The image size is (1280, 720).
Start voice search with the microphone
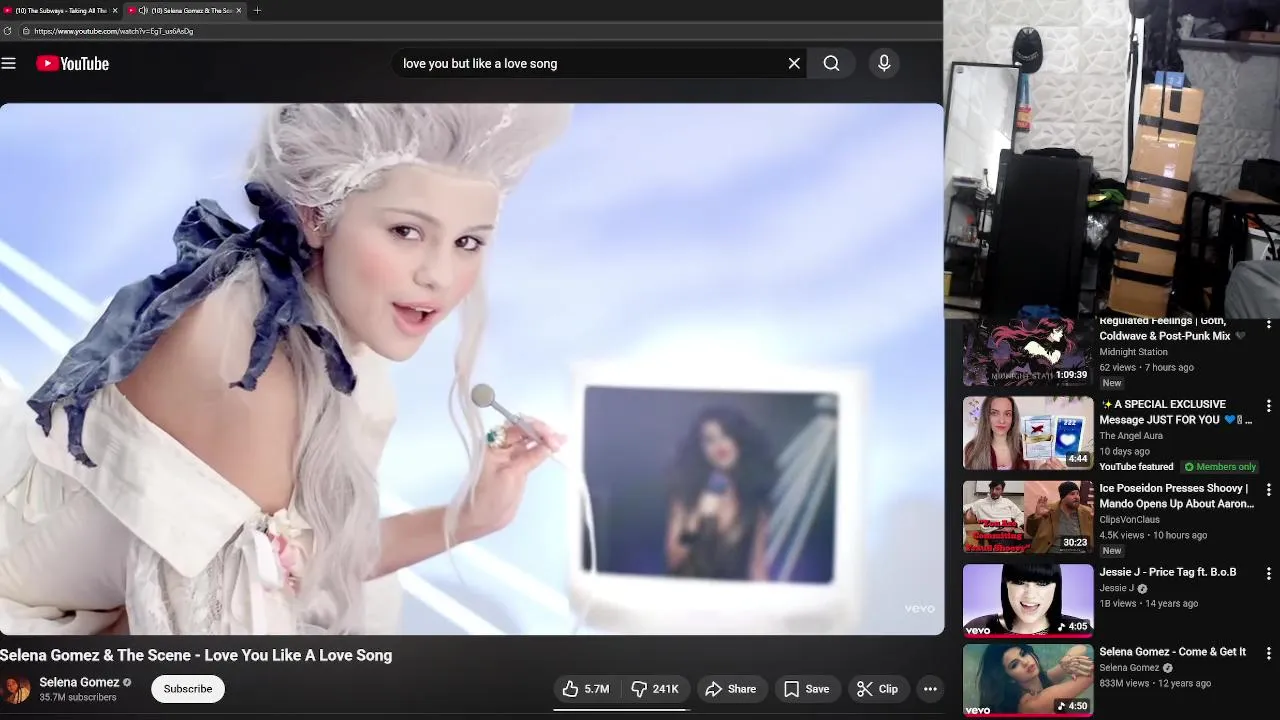(x=884, y=63)
